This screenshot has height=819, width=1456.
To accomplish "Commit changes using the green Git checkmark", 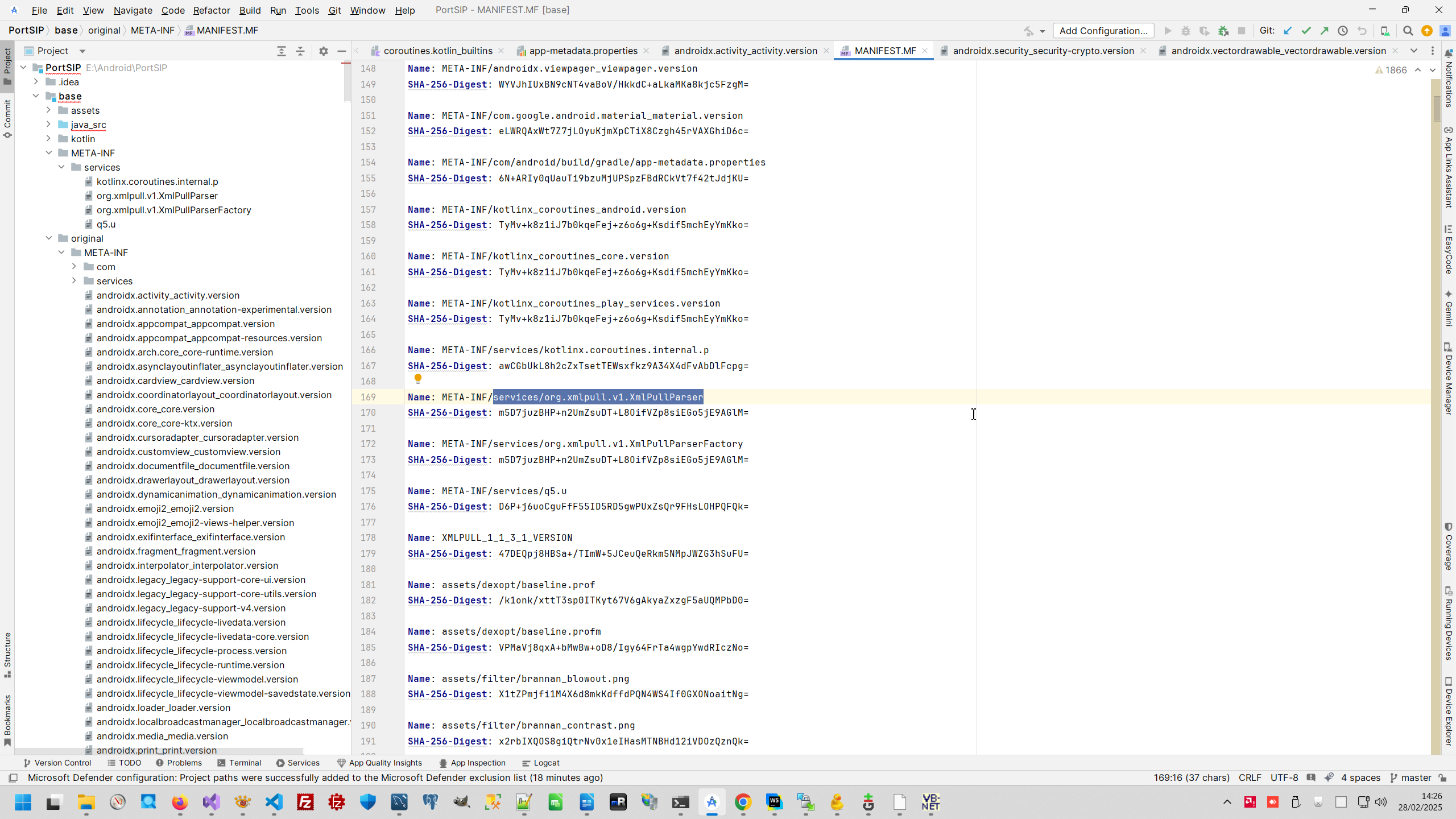I will pos(1306,31).
